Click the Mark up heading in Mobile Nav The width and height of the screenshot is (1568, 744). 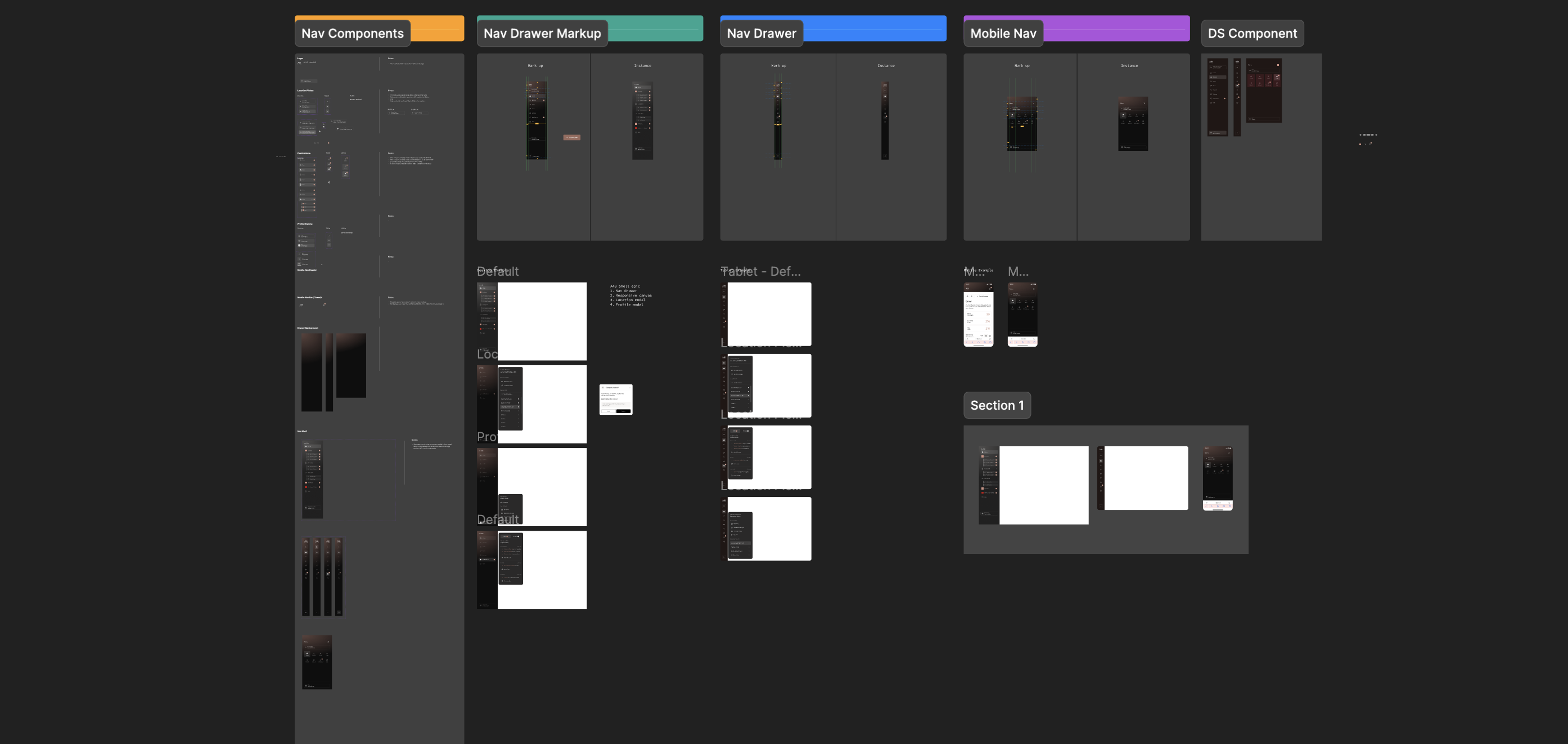click(1022, 66)
